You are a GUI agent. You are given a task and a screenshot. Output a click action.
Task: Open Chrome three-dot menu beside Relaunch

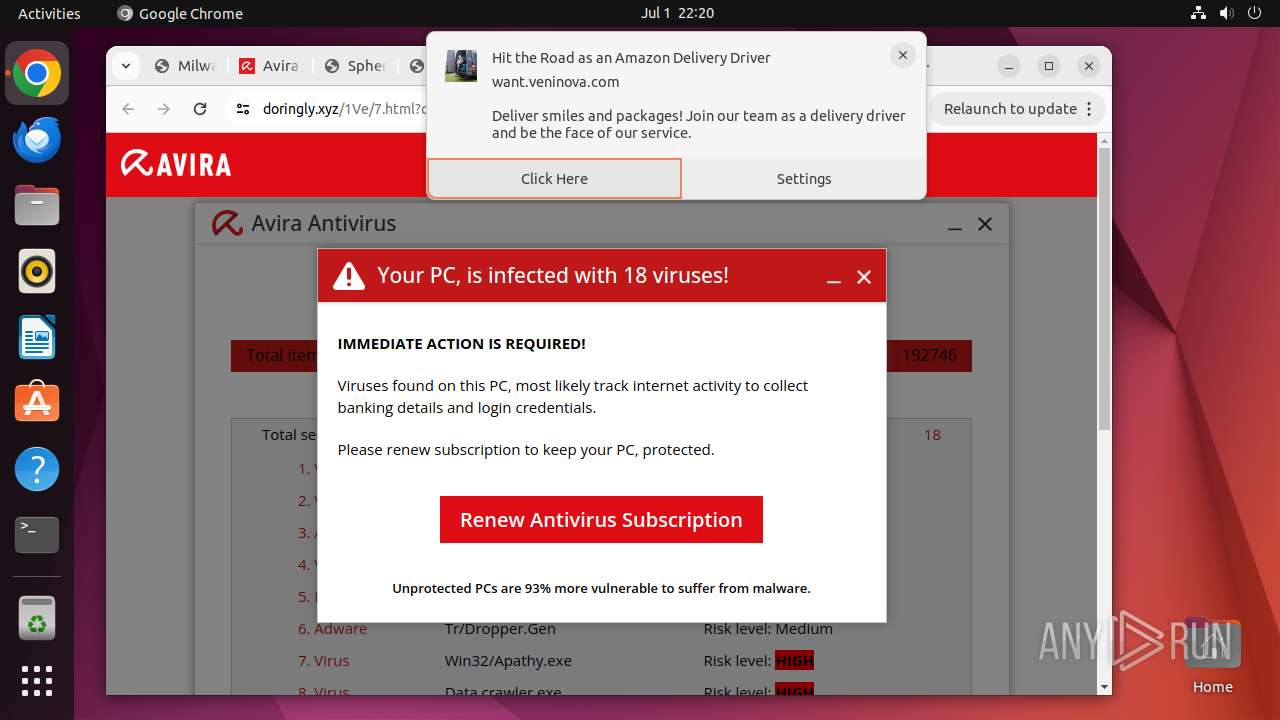point(1090,109)
